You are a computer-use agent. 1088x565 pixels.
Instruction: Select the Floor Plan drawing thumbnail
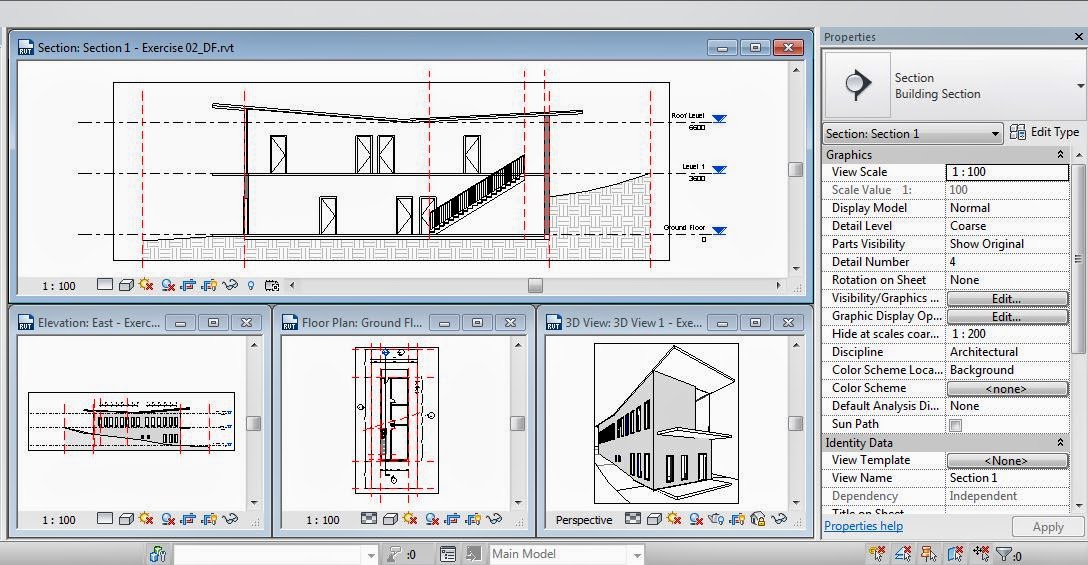(x=396, y=421)
